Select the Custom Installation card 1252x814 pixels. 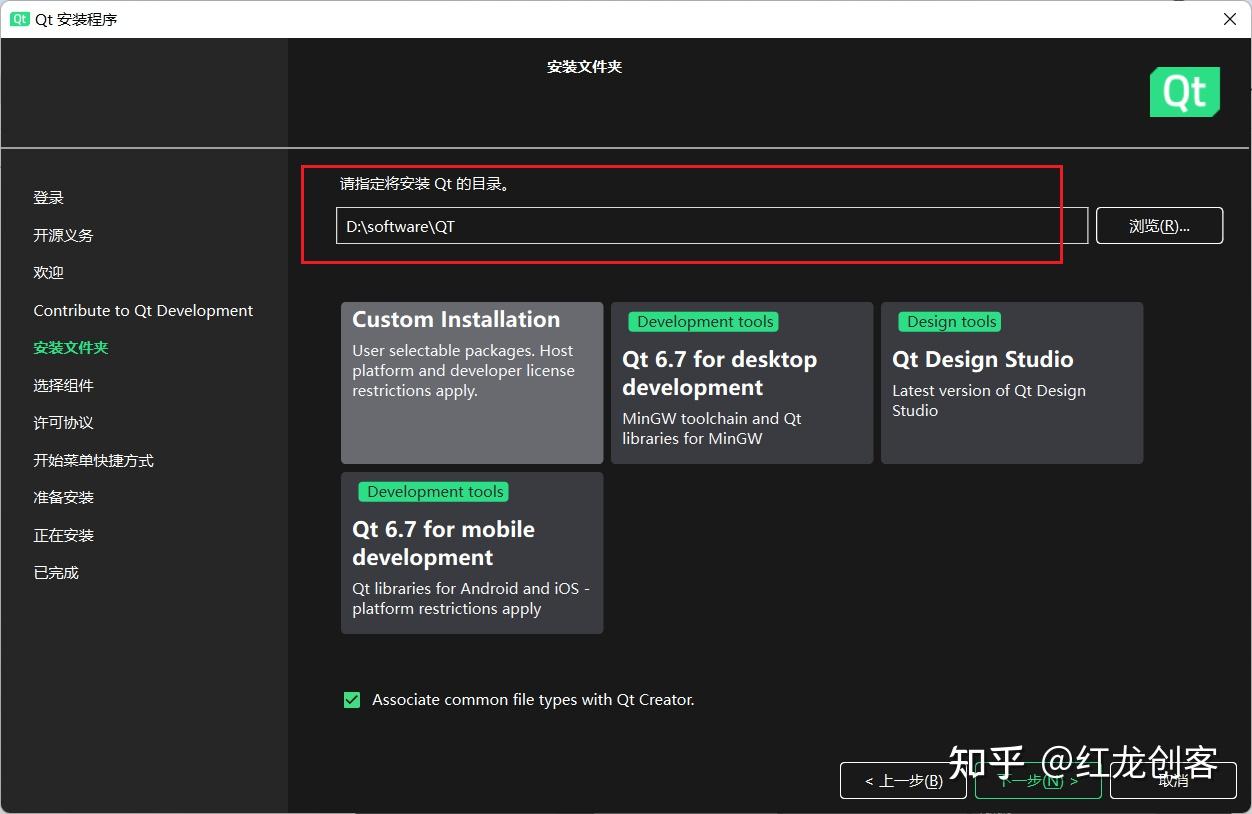point(471,383)
